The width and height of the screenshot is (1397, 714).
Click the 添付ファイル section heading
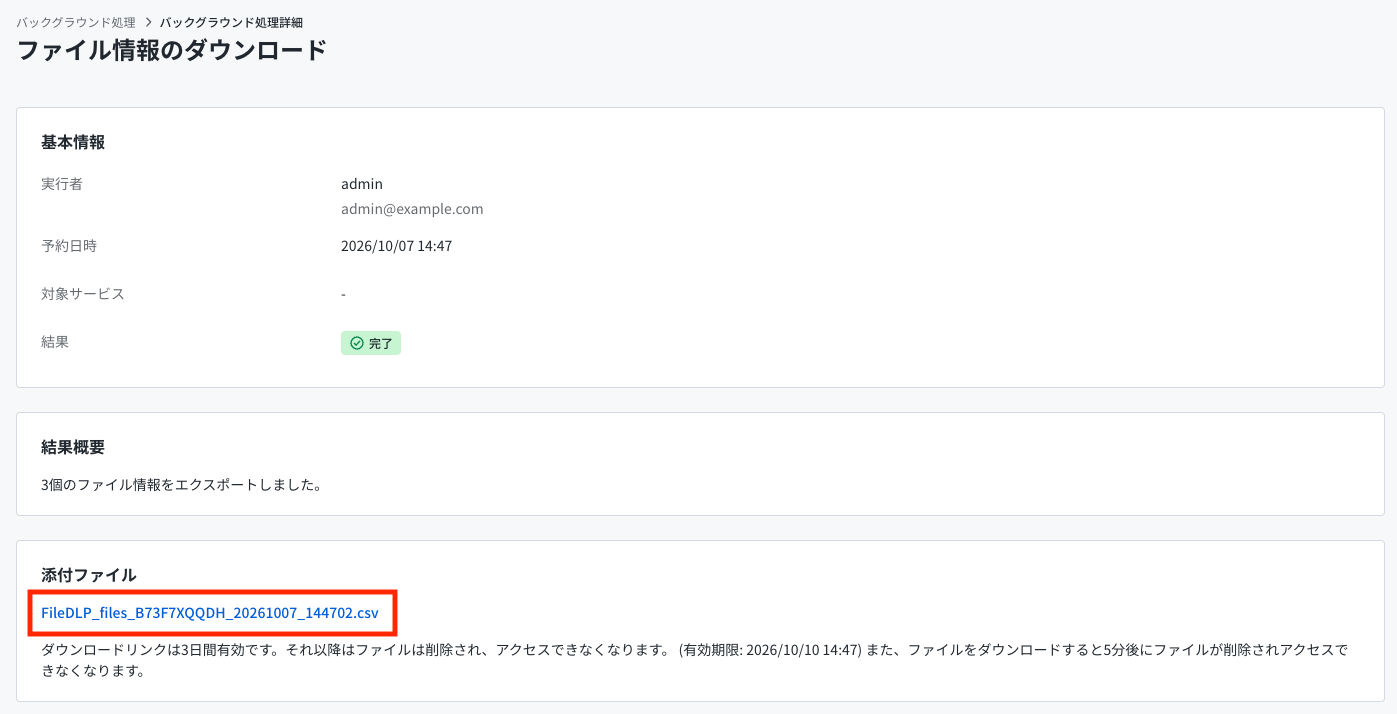[x=89, y=574]
